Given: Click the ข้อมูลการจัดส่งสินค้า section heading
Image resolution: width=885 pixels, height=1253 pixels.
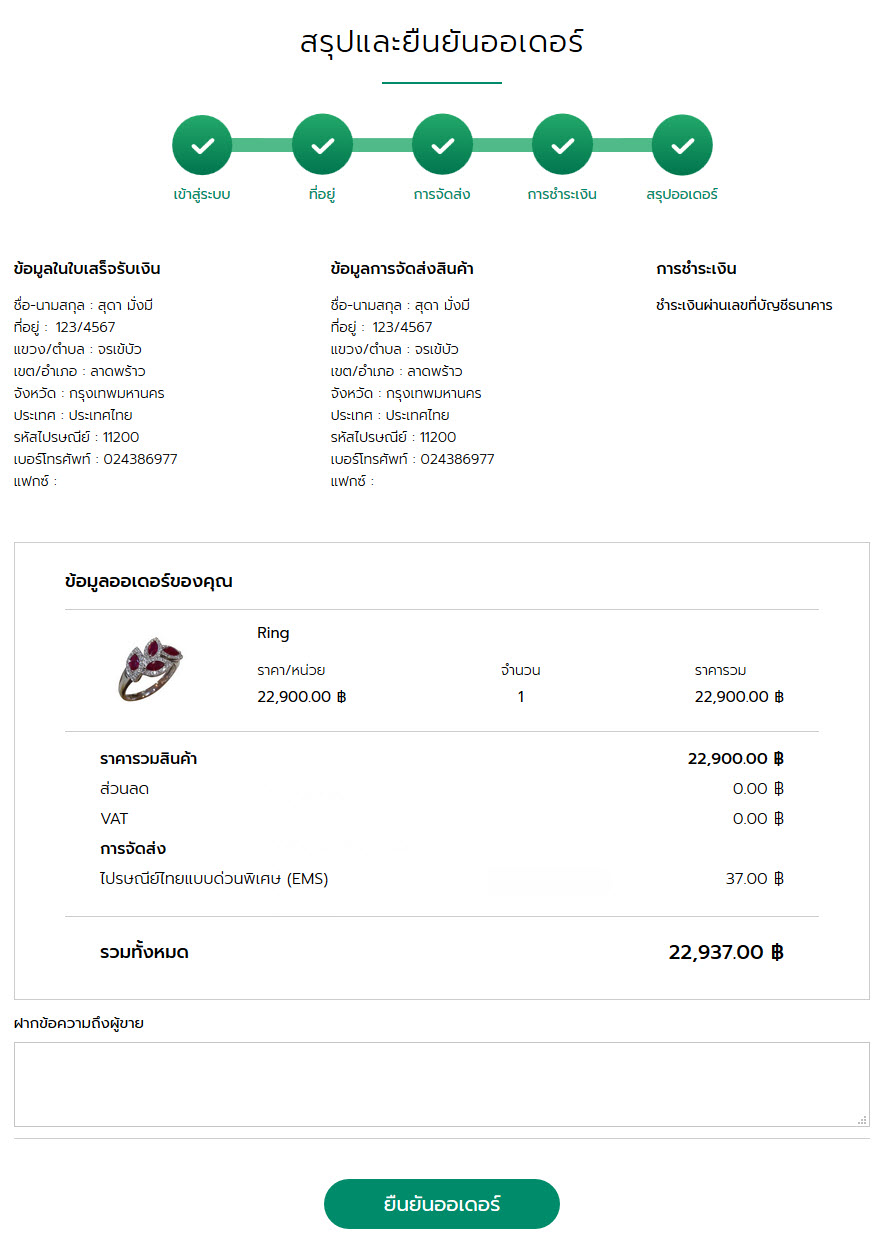Looking at the screenshot, I should pyautogui.click(x=402, y=269).
